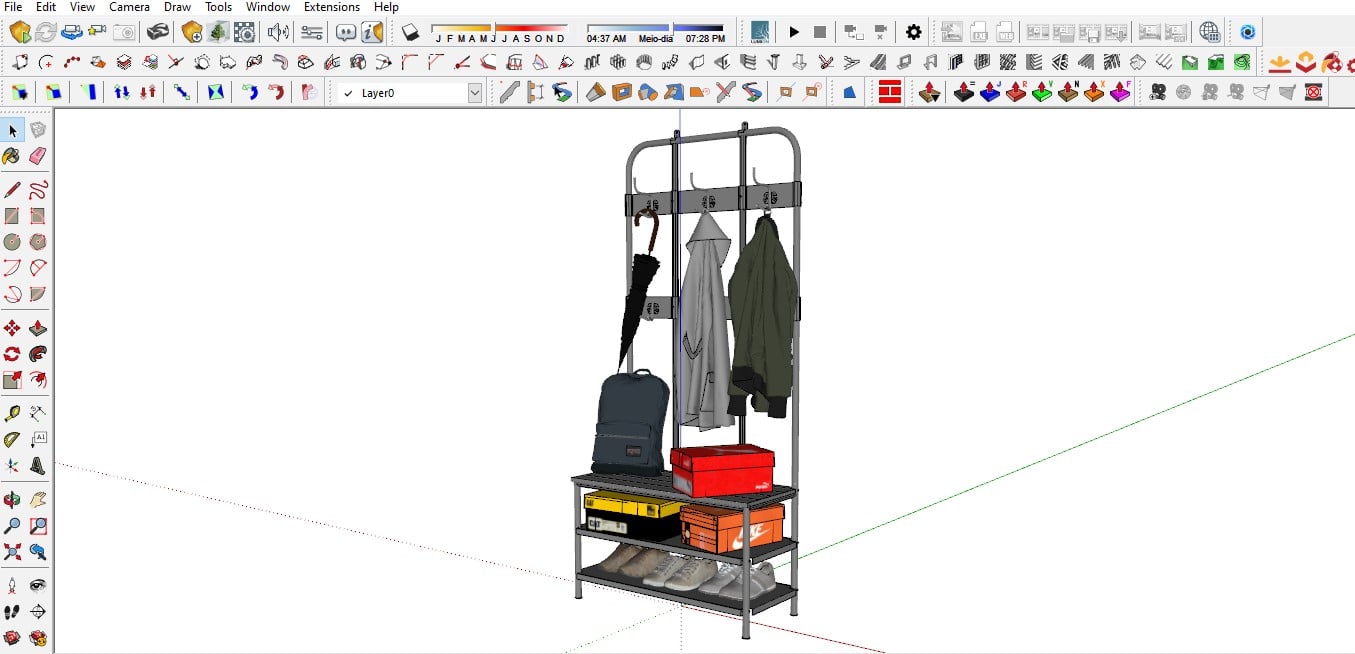Activate the Walk footprints tool

[12, 611]
